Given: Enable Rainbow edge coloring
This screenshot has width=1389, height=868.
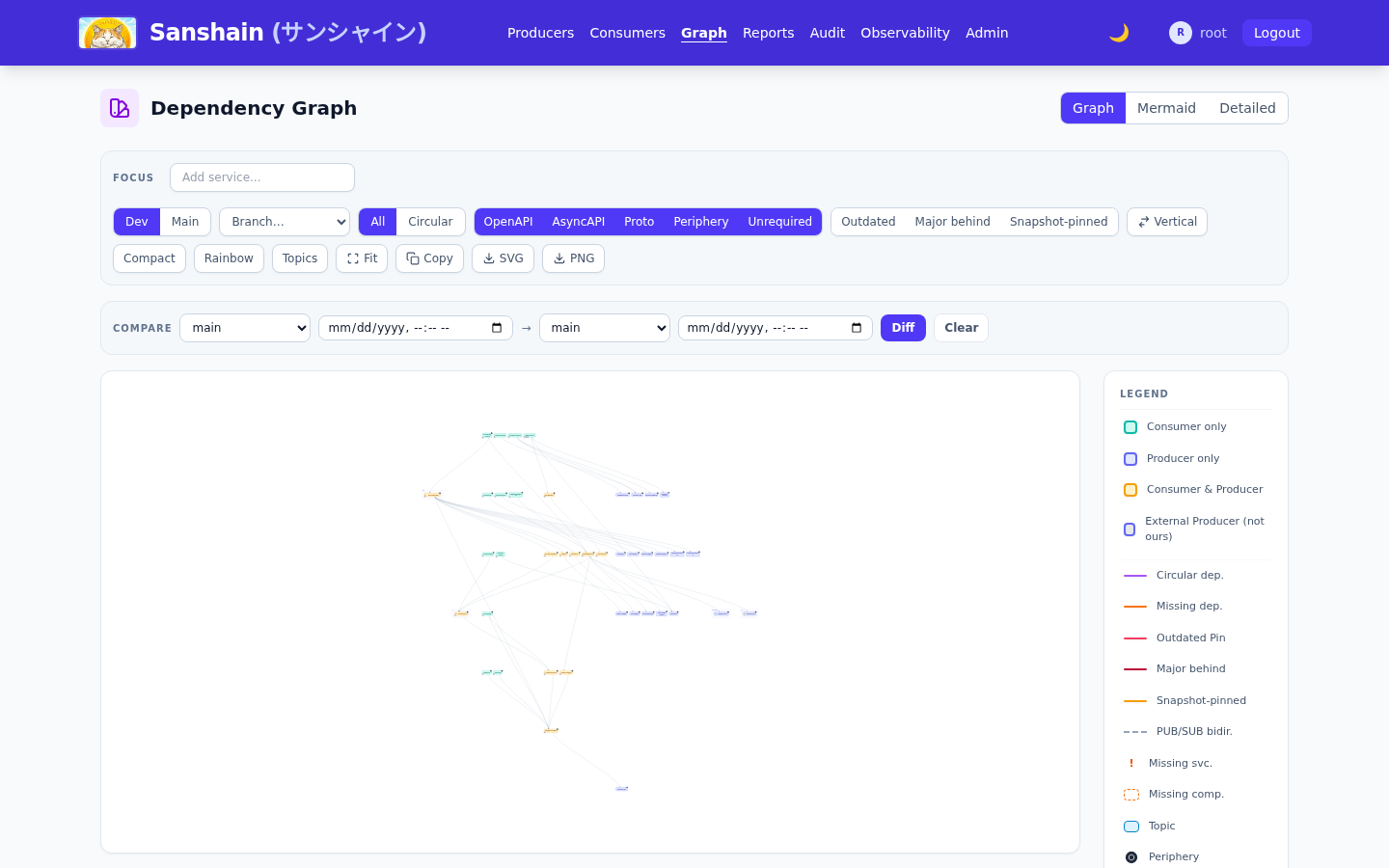Looking at the screenshot, I should tap(229, 258).
